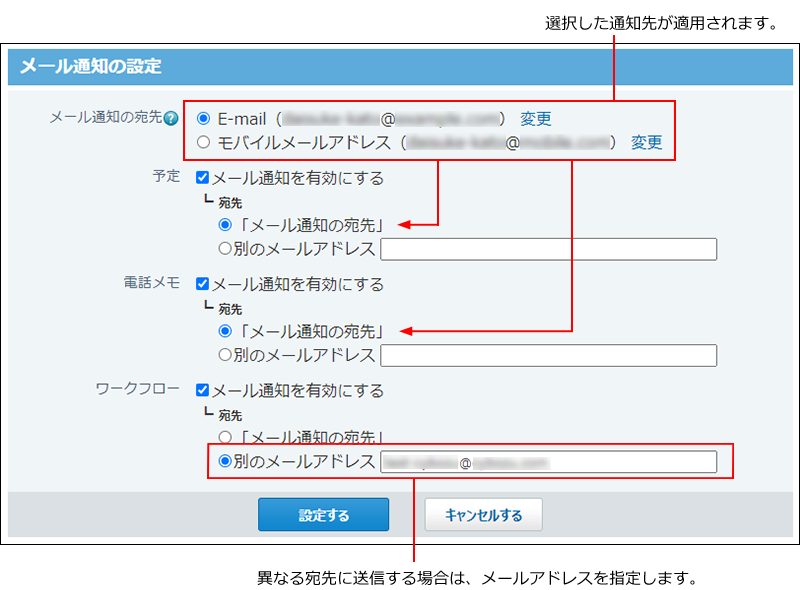Select 「メール通知の宛先」 radio under 予定
The width and height of the screenshot is (800, 590).
coord(224,225)
